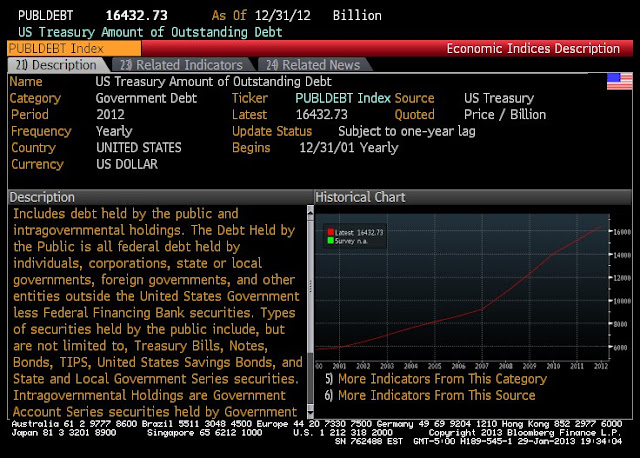640x458 pixels.
Task: Click the 2012 label on chart axis
Action: [x=601, y=366]
